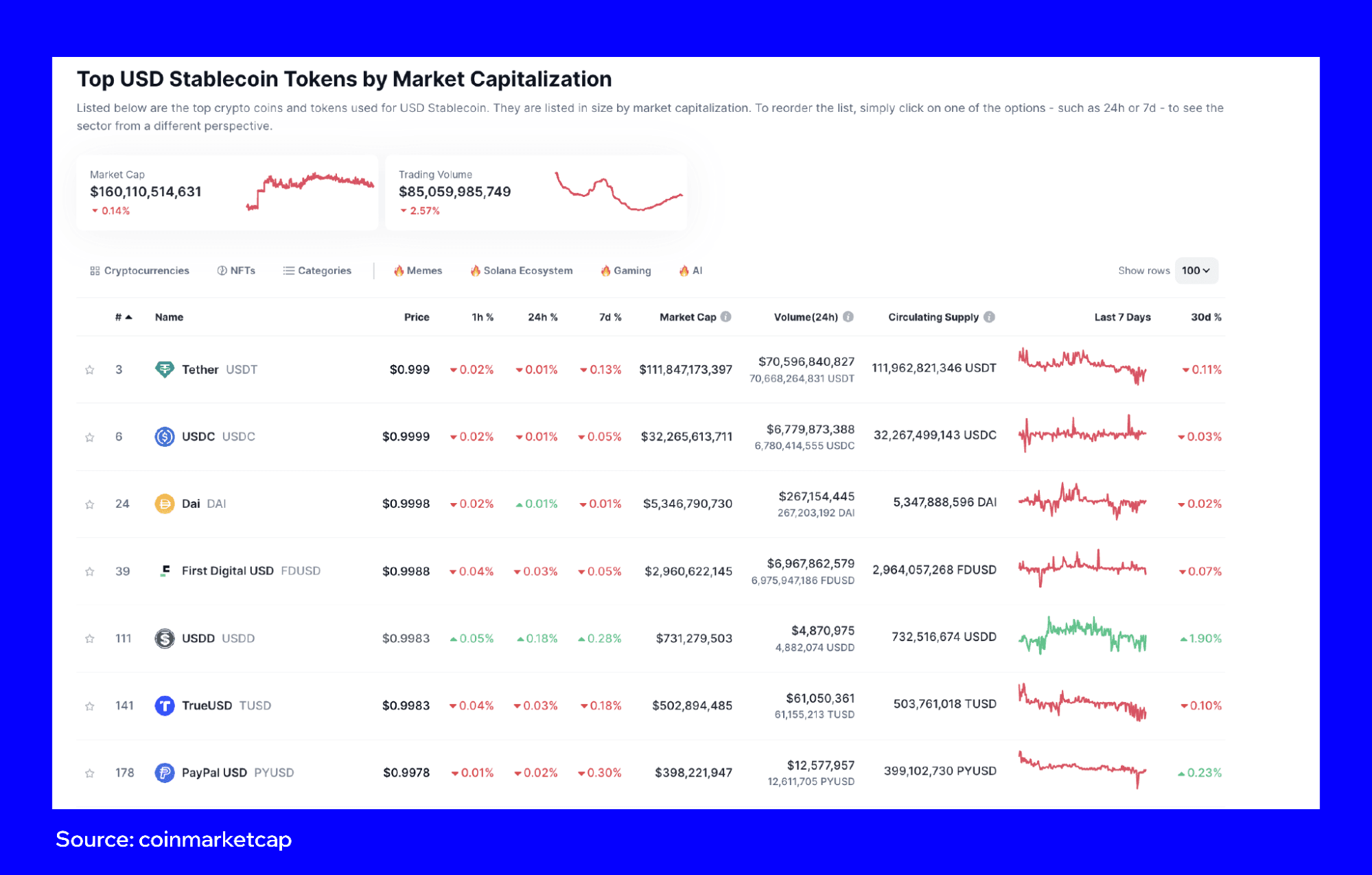The height and width of the screenshot is (875, 1372).
Task: Open the Tether USDT coin page link
Action: [x=220, y=369]
